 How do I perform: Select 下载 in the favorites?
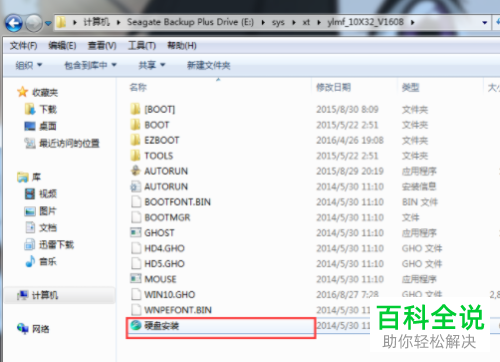[48, 109]
